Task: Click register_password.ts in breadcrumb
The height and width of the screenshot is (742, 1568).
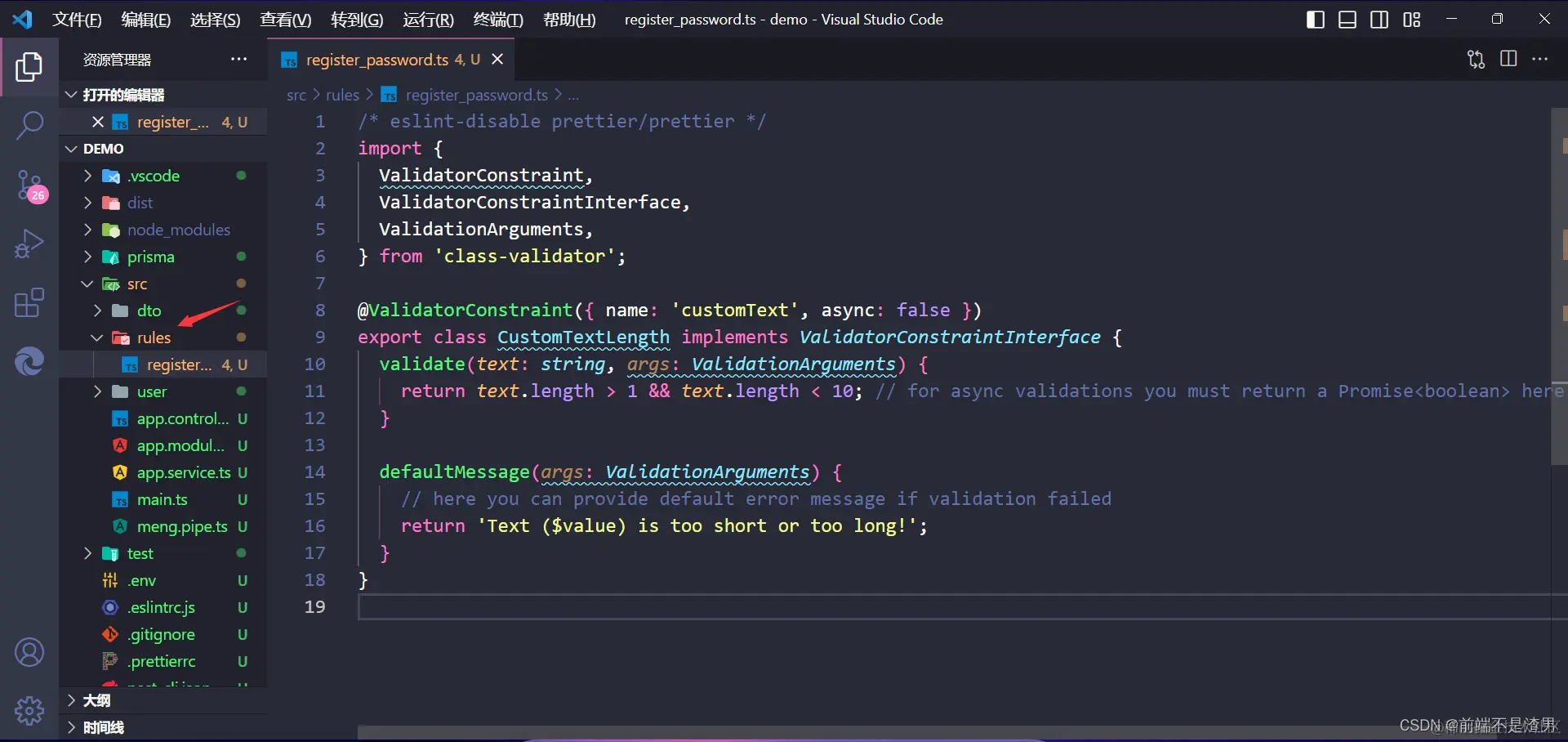Action: [x=476, y=95]
